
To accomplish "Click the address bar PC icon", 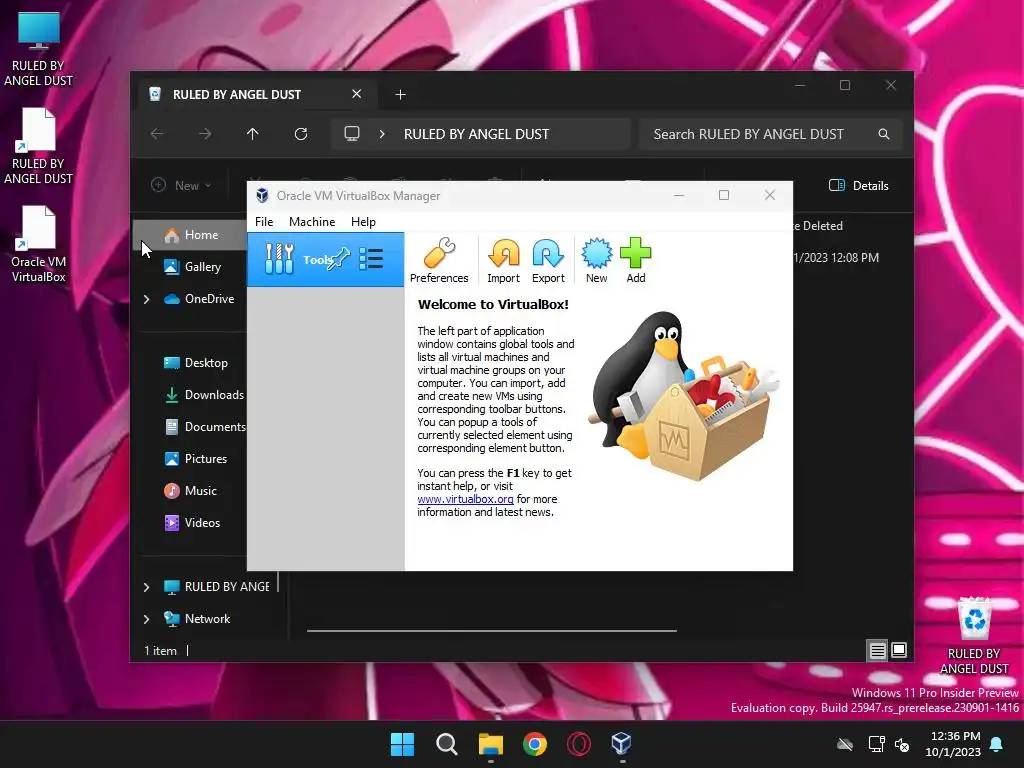I will point(352,134).
